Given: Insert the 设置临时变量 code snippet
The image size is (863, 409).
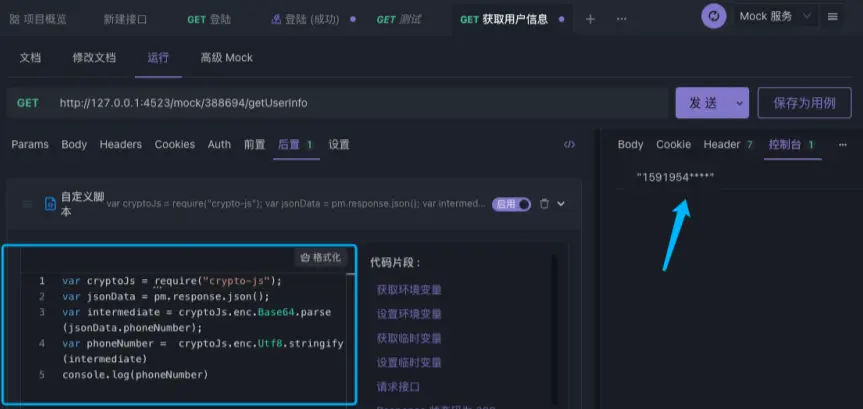Looking at the screenshot, I should tap(409, 363).
